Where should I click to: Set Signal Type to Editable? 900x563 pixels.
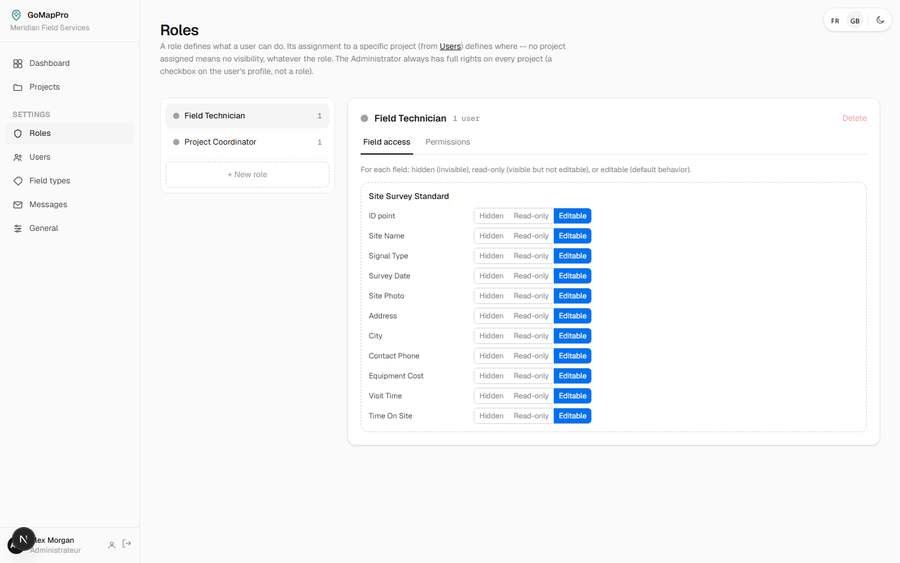coord(572,257)
